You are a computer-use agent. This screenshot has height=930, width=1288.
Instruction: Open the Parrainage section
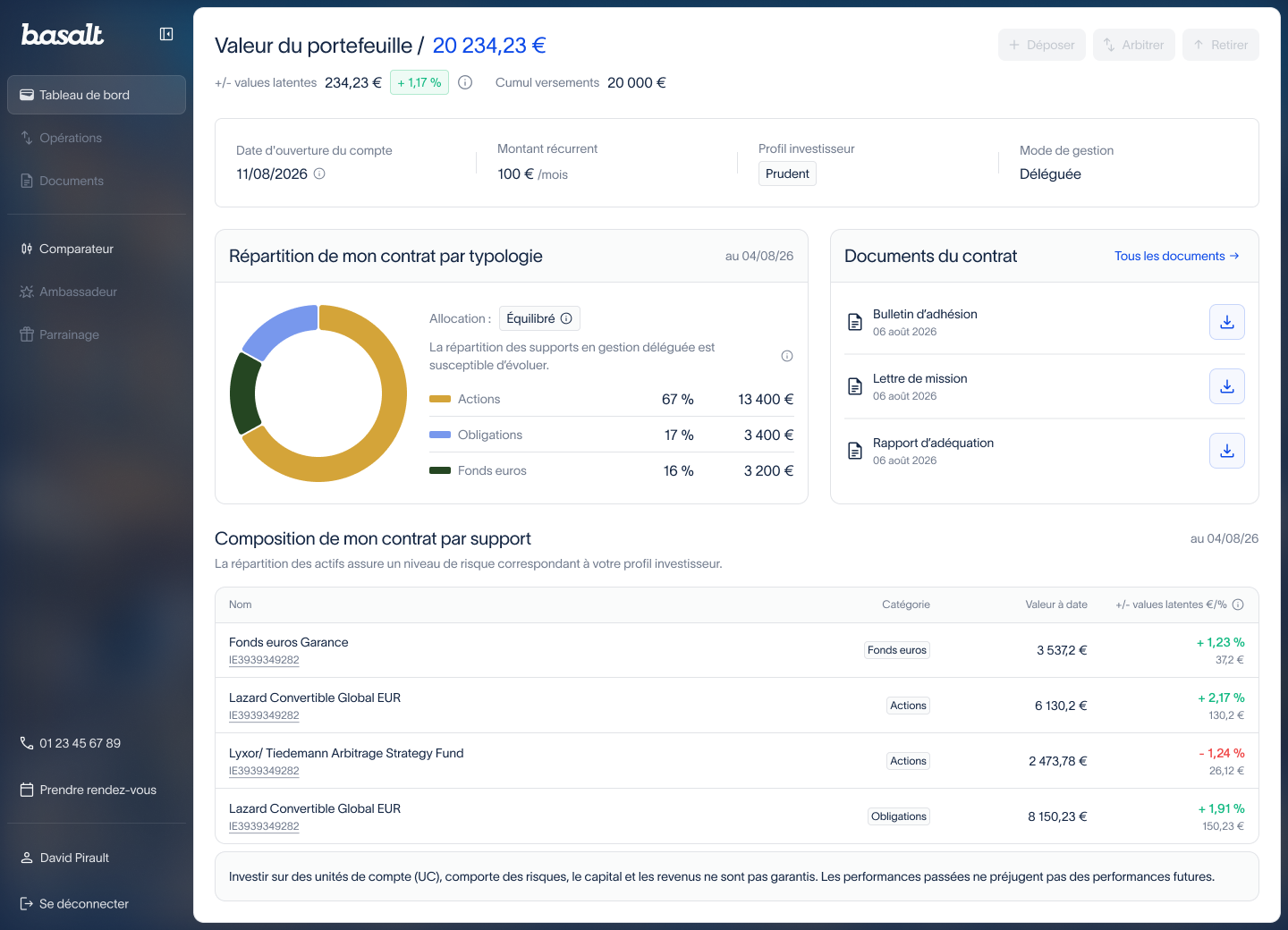[97, 334]
